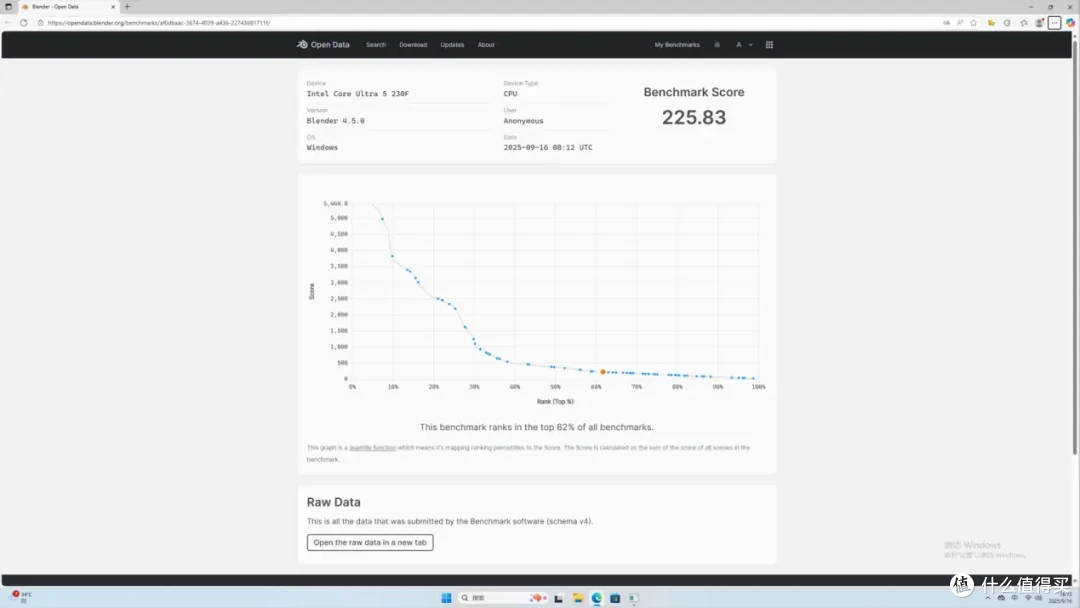
Task: Focus the browser address bar URL
Action: (159, 23)
